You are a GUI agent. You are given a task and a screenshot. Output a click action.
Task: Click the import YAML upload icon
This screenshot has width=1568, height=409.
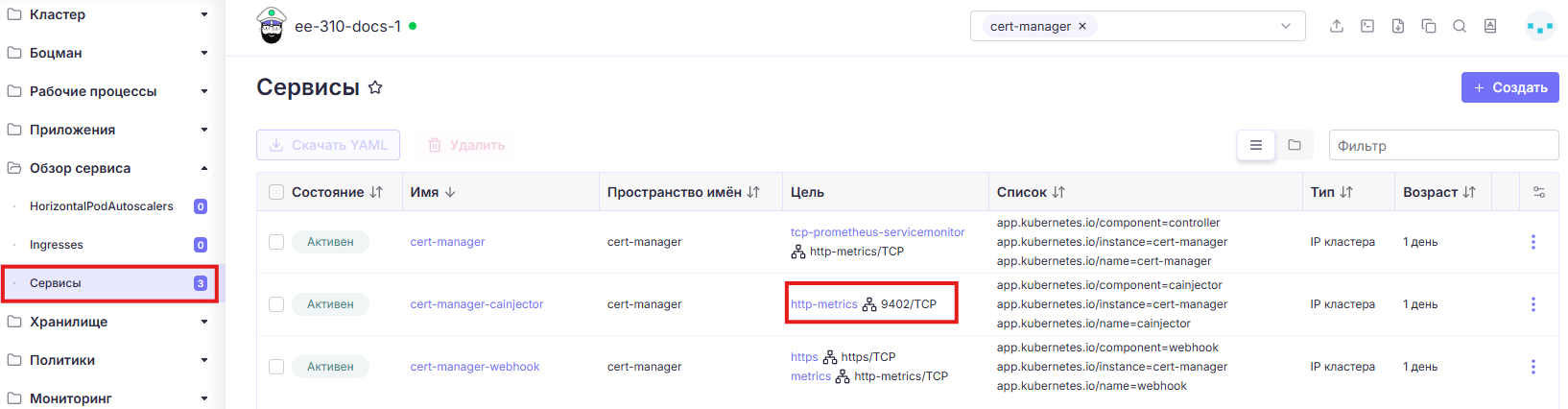[x=1337, y=26]
